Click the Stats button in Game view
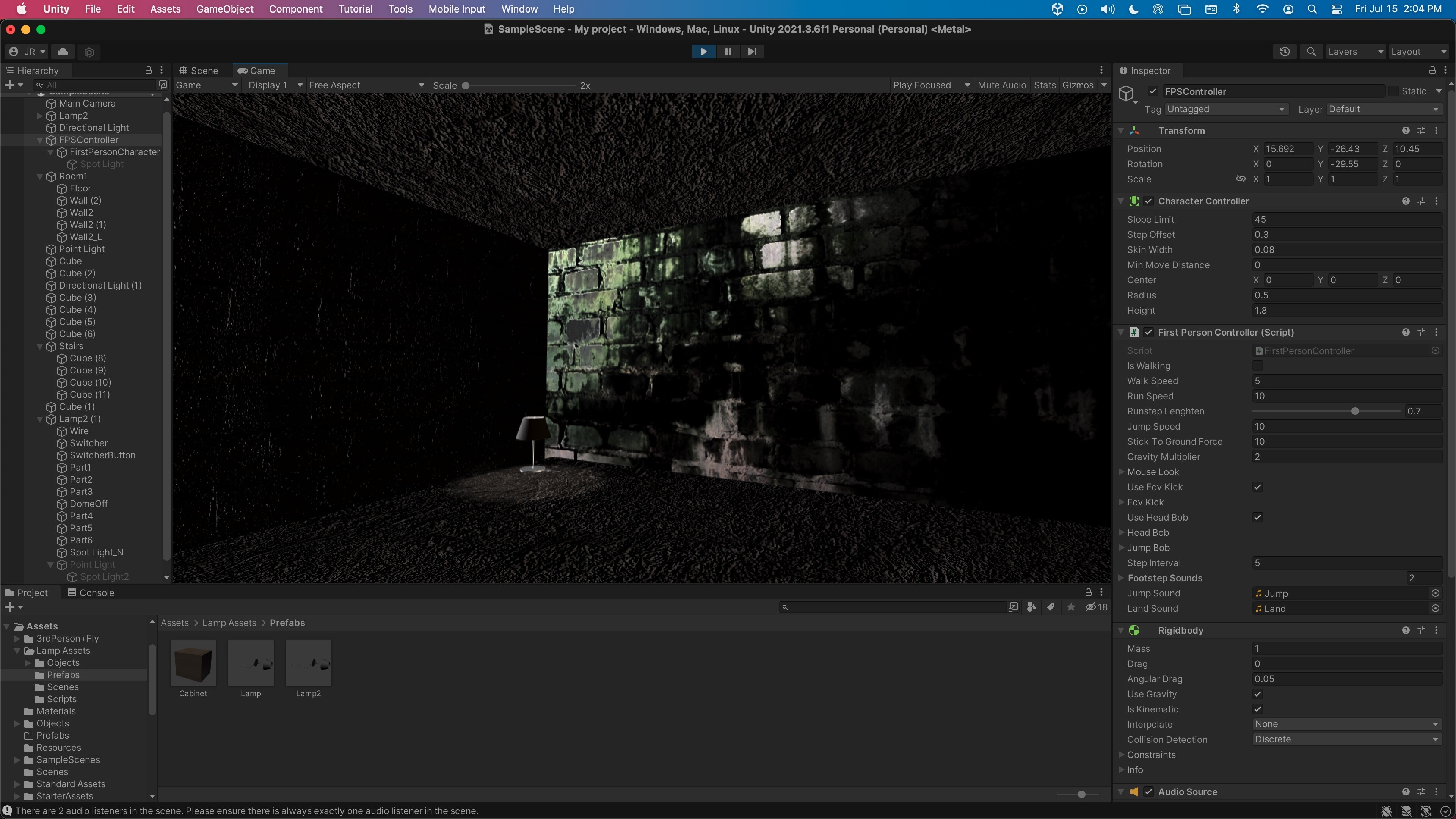Image resolution: width=1456 pixels, height=819 pixels. pyautogui.click(x=1045, y=85)
